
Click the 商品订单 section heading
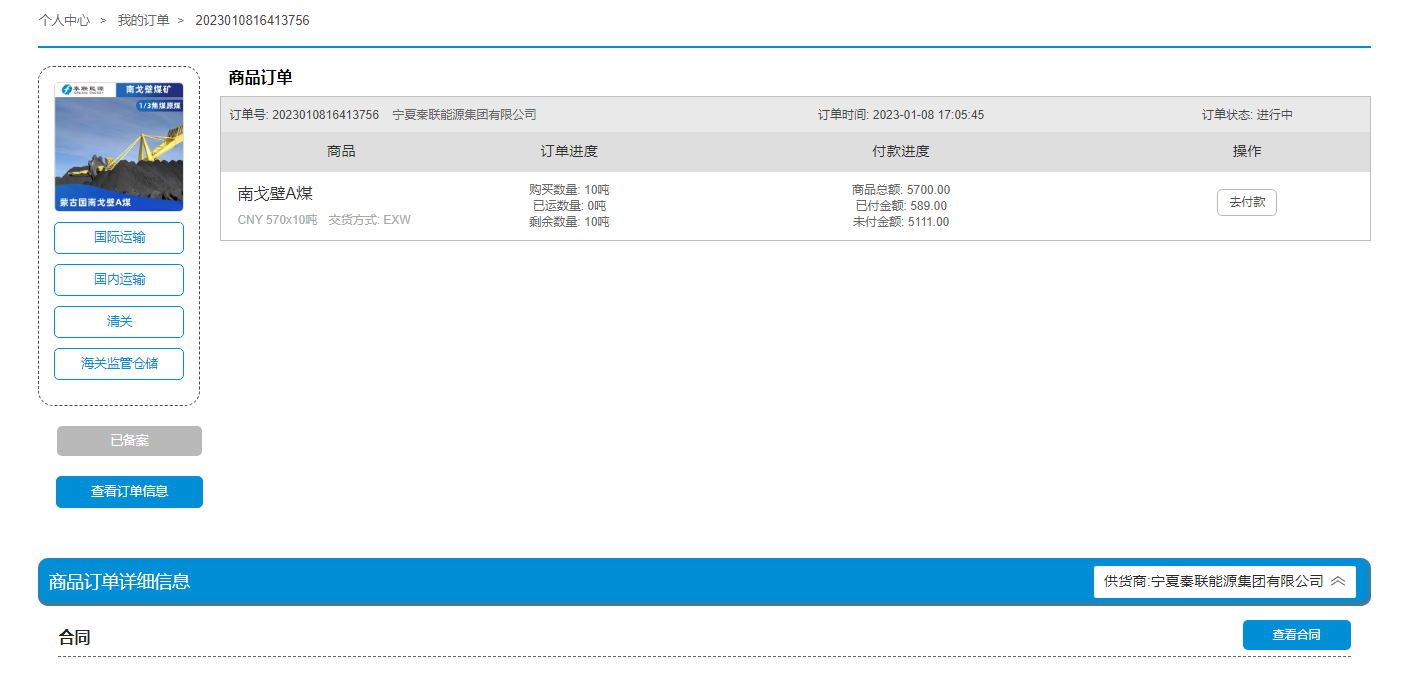point(260,78)
